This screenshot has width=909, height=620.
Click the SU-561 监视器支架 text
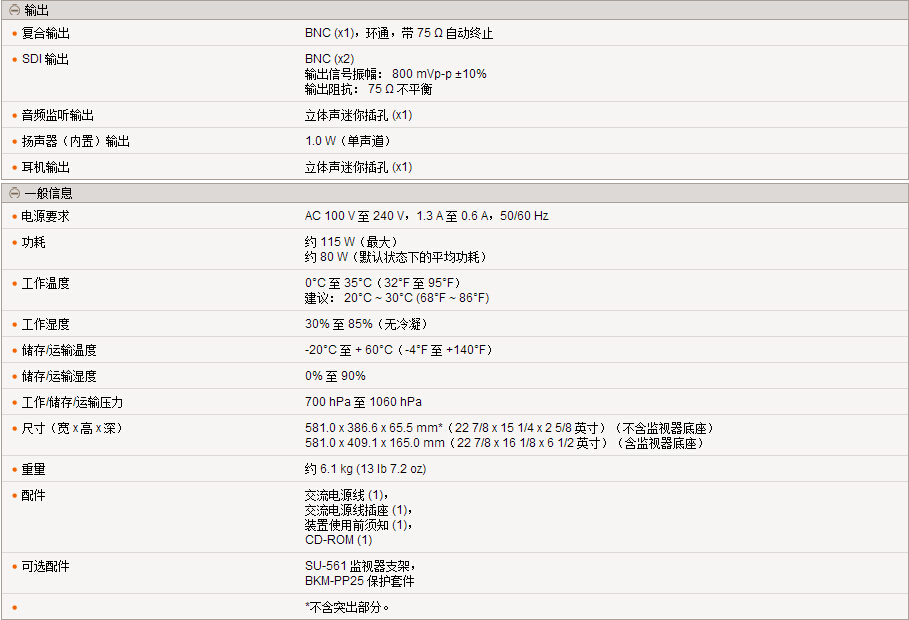(358, 566)
